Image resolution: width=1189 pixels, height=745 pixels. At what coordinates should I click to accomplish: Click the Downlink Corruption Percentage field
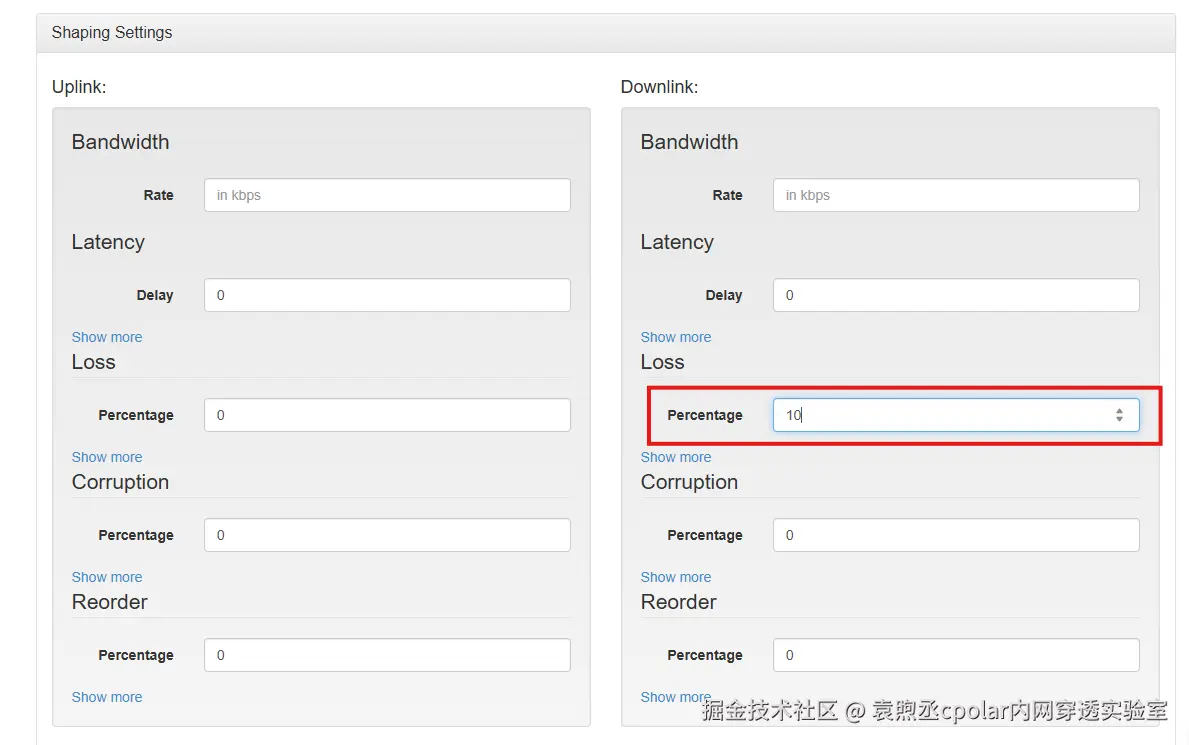(956, 535)
